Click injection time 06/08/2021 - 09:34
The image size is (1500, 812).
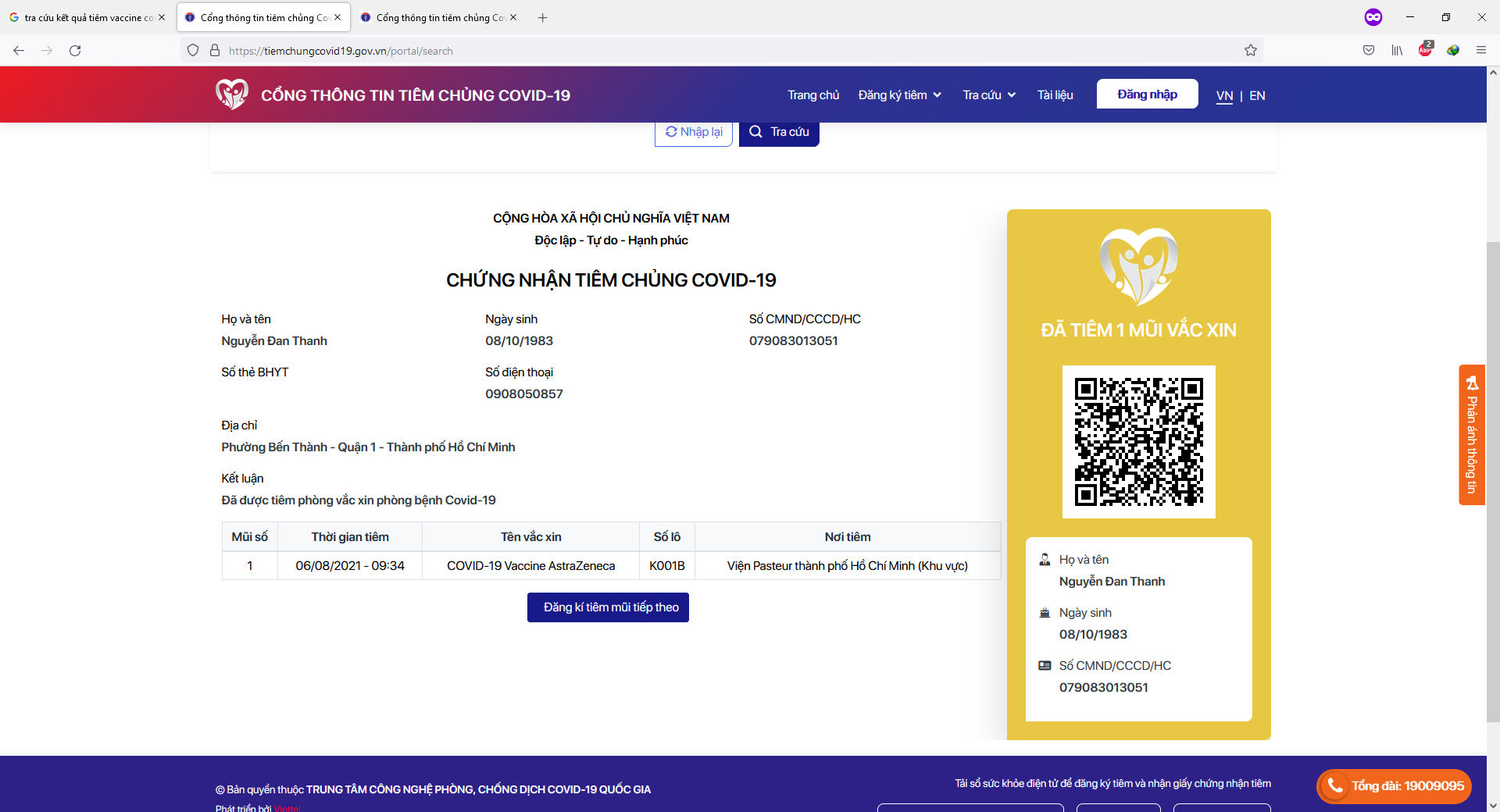(350, 566)
